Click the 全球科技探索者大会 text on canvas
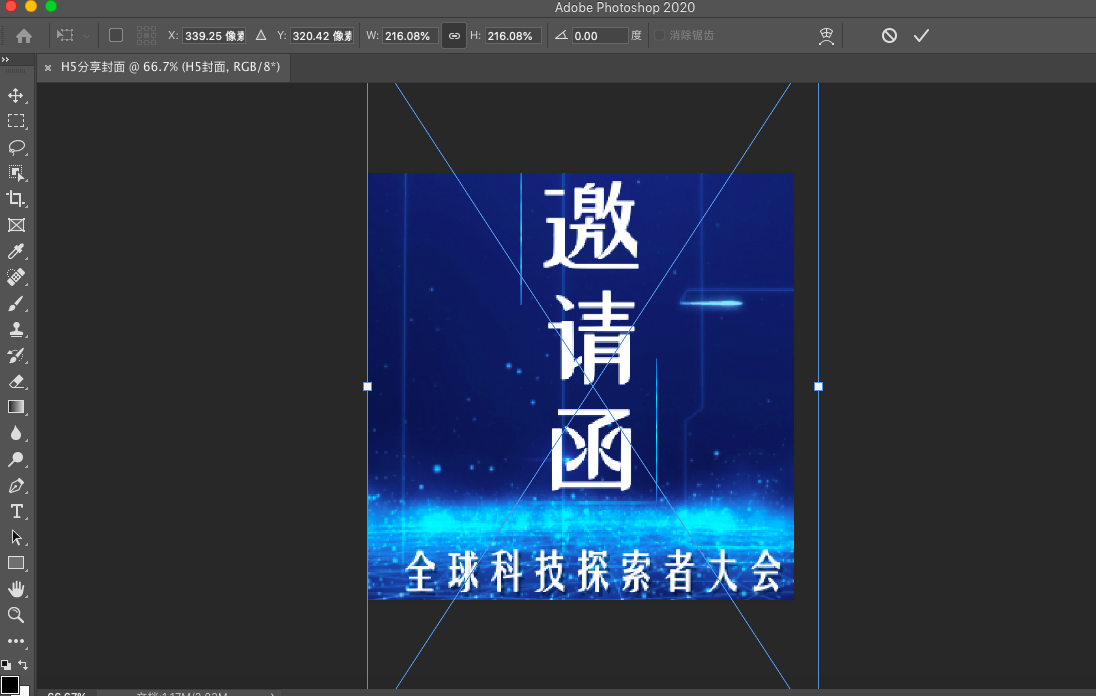This screenshot has width=1096, height=696. [x=593, y=571]
